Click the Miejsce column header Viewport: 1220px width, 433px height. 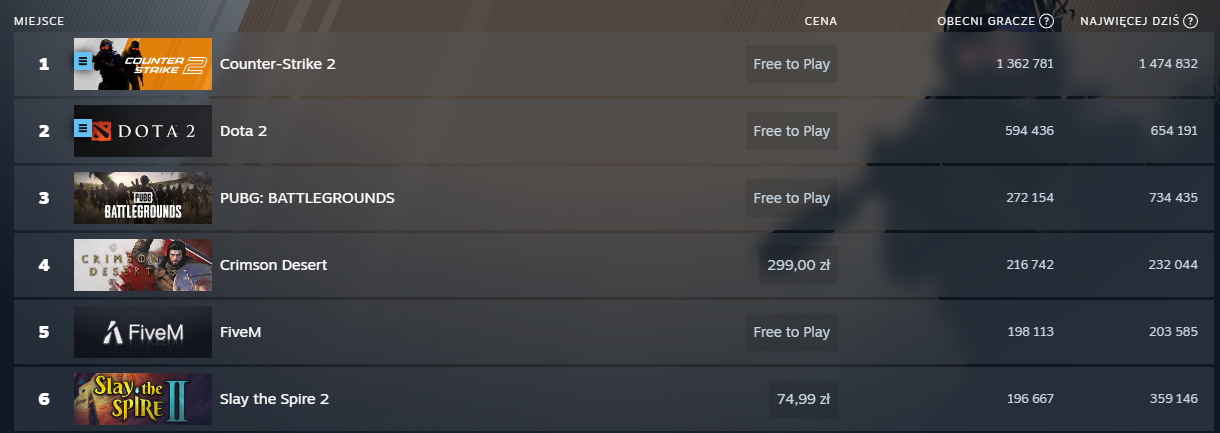(39, 21)
